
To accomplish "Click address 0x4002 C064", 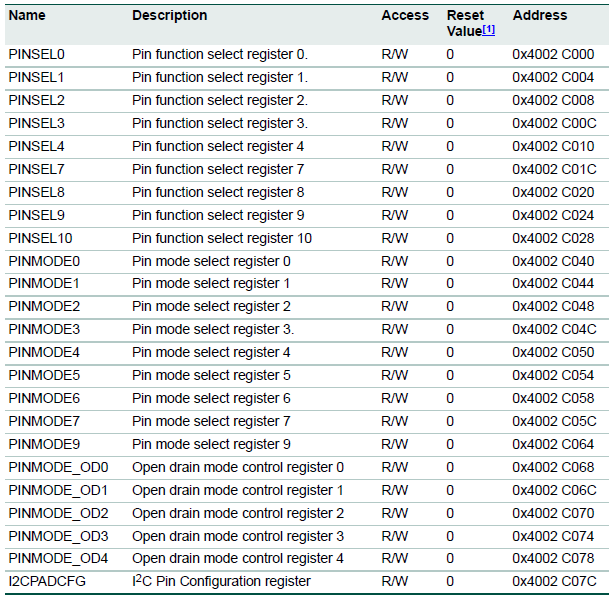I will click(553, 445).
